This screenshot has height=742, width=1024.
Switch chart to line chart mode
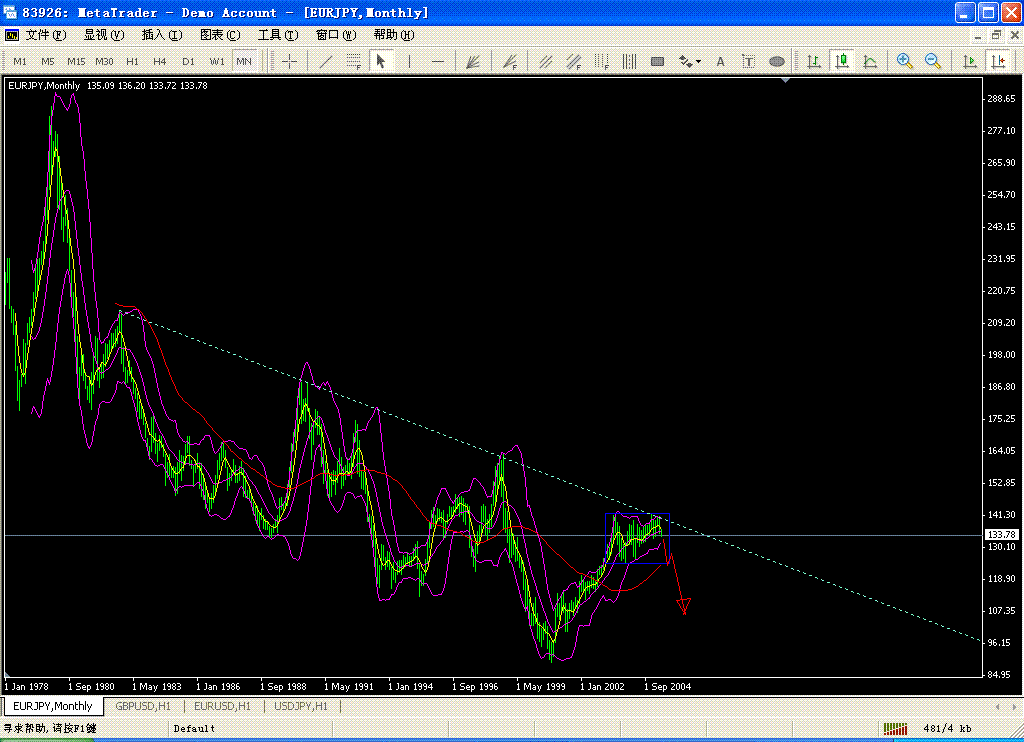(870, 61)
